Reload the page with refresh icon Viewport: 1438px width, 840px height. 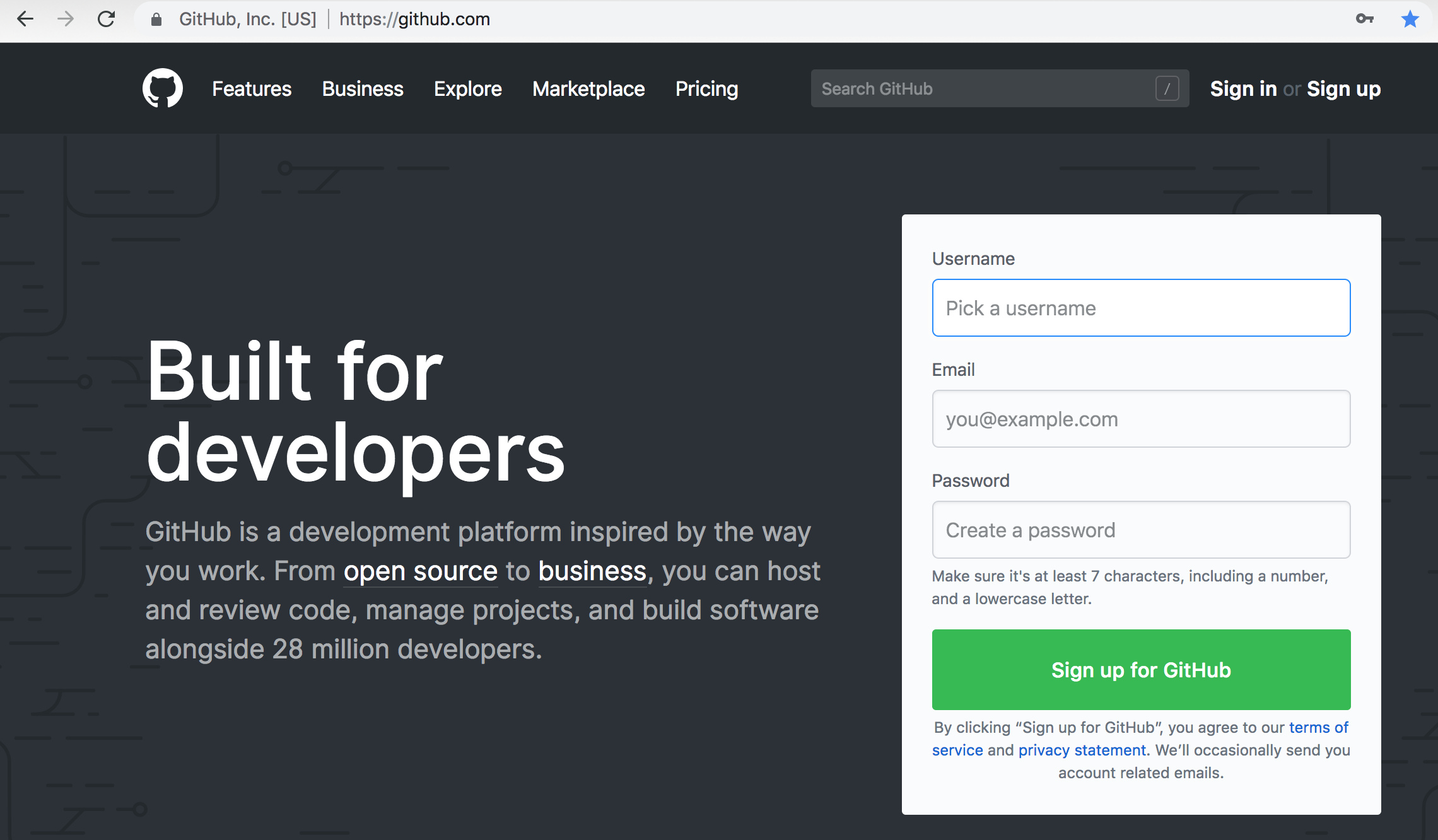pyautogui.click(x=106, y=19)
